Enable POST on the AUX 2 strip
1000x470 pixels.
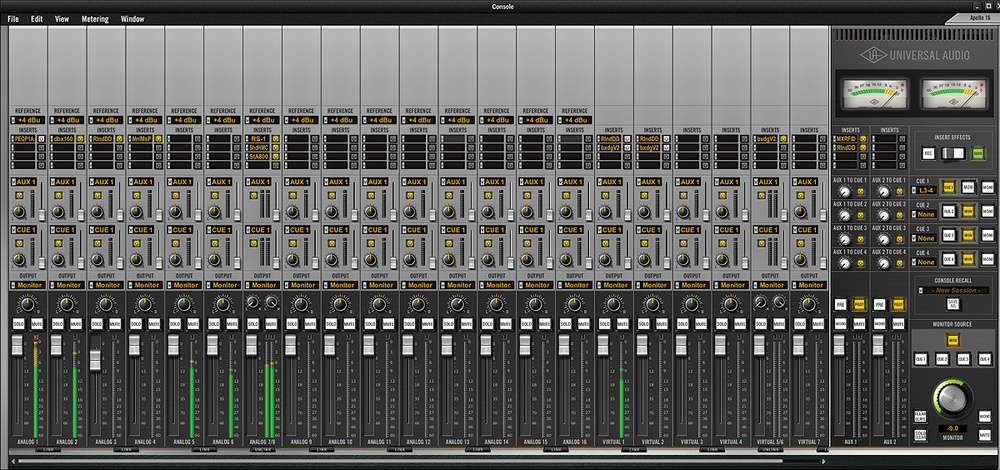tap(896, 304)
